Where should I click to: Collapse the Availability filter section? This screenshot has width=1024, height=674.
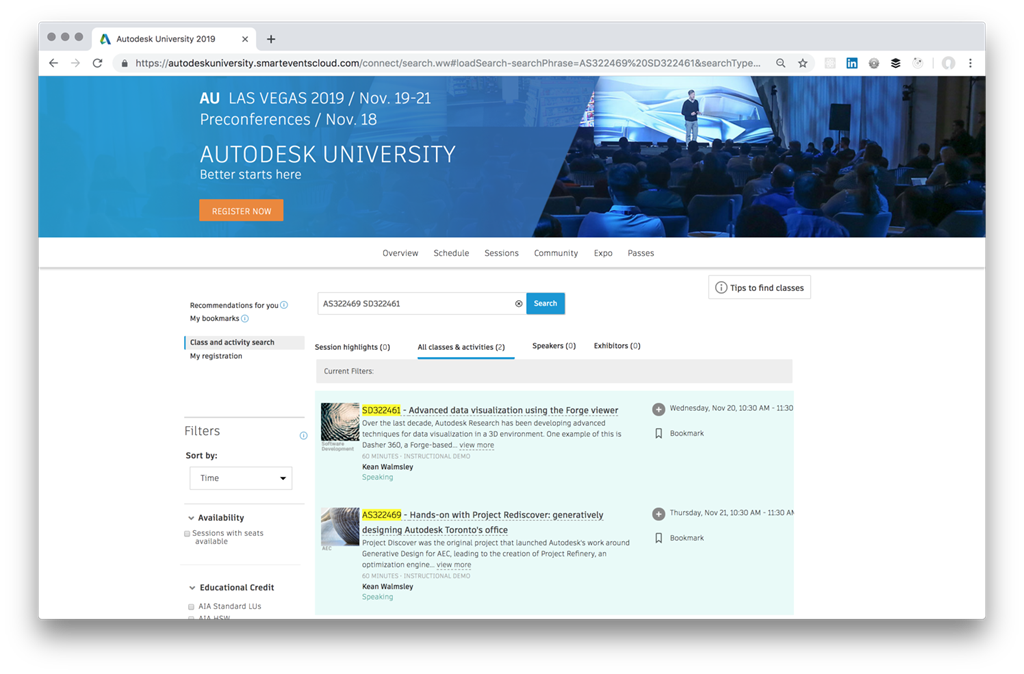tap(191, 518)
